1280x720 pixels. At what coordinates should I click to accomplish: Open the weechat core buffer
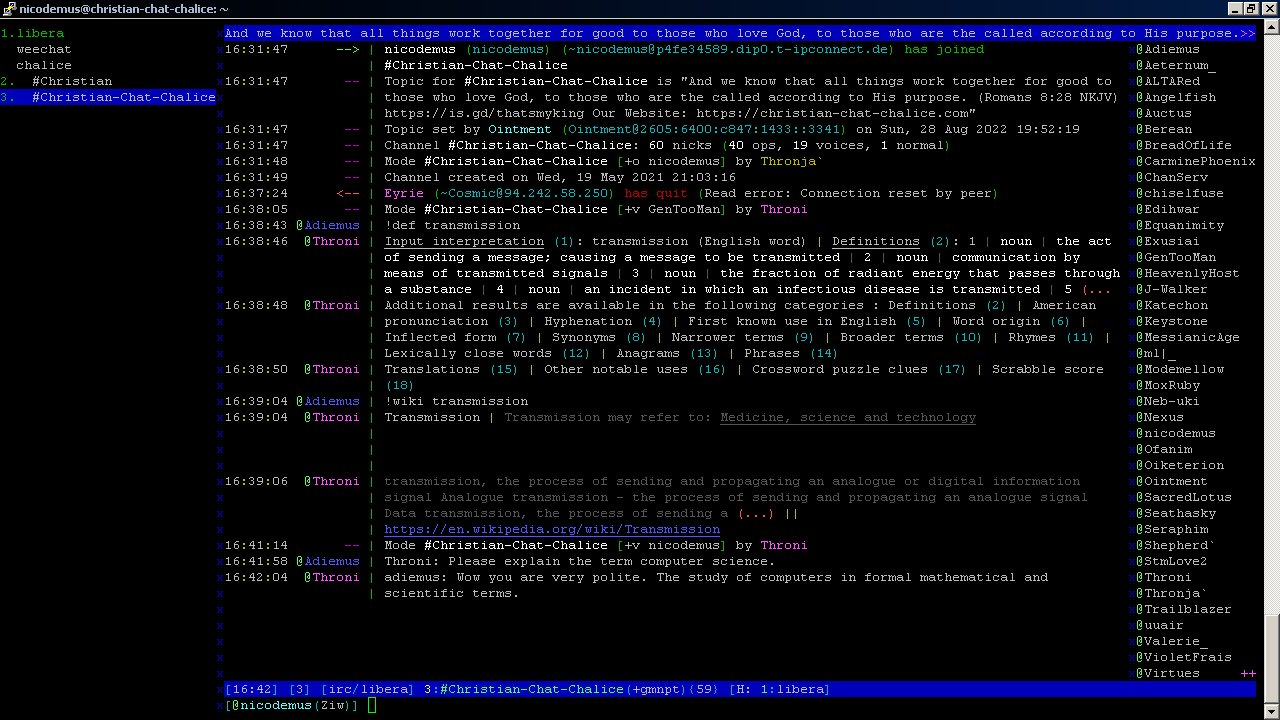tap(43, 49)
